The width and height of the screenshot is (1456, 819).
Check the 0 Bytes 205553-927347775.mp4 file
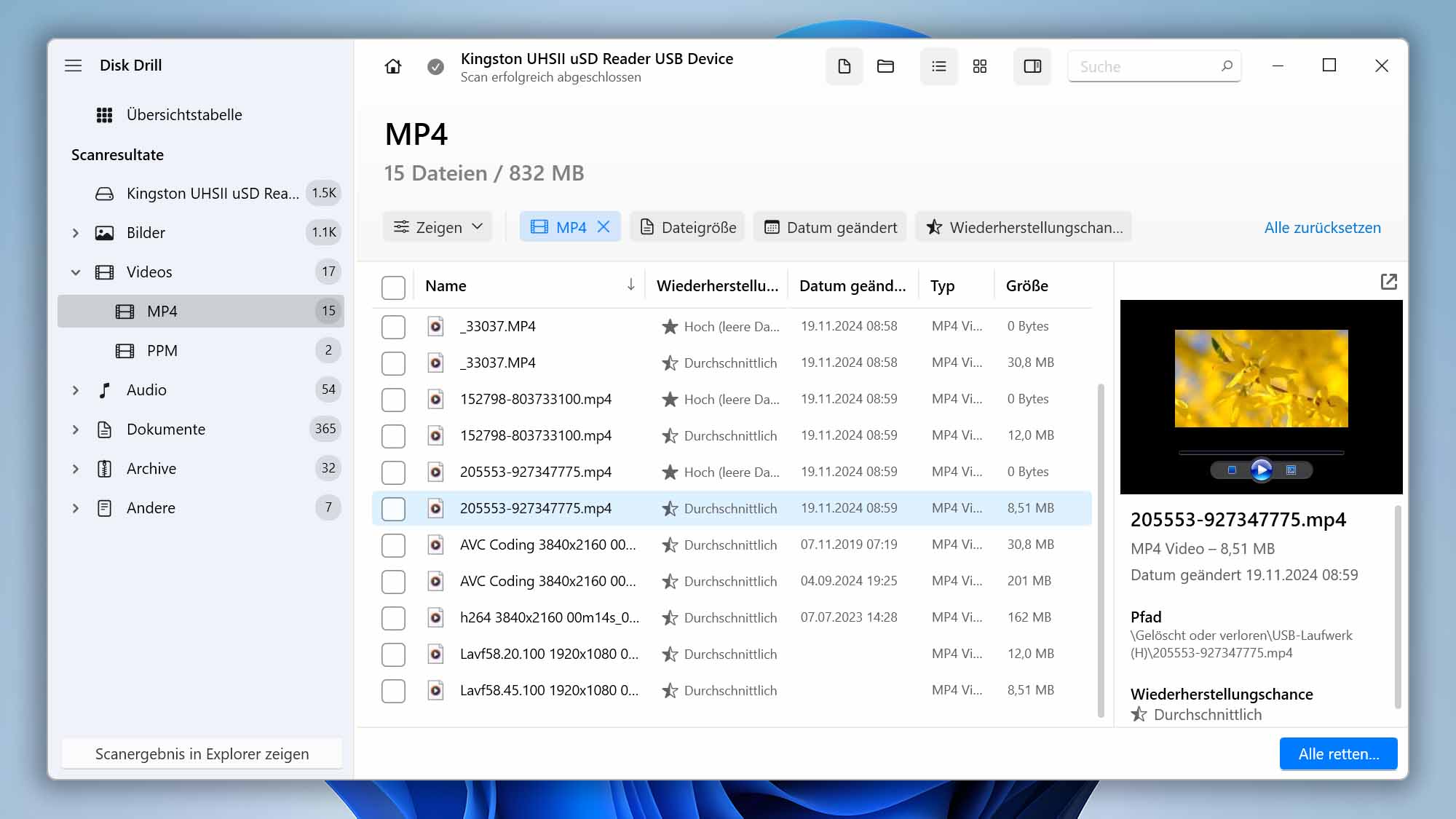(393, 472)
